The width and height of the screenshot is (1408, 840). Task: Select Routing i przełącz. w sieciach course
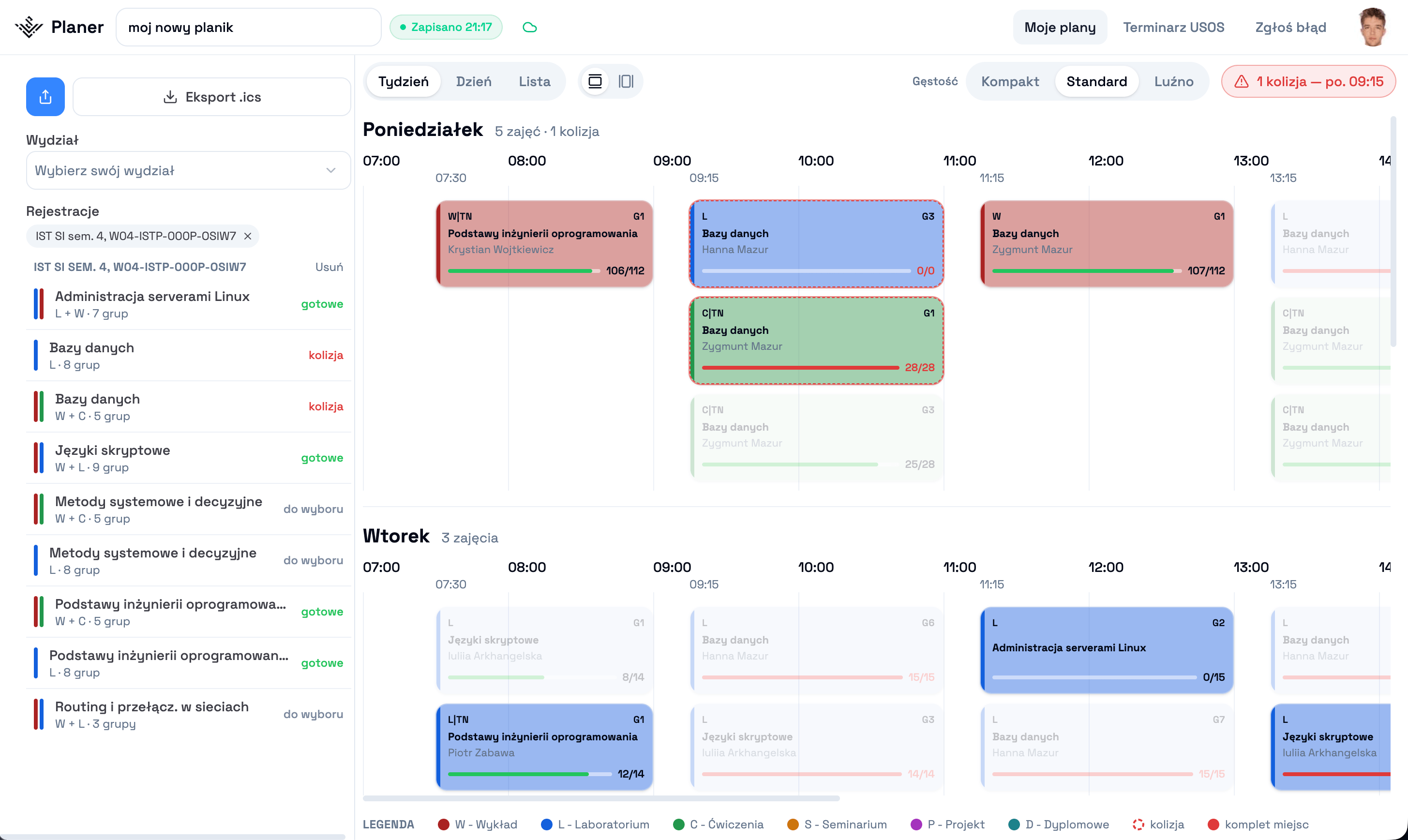point(188,714)
